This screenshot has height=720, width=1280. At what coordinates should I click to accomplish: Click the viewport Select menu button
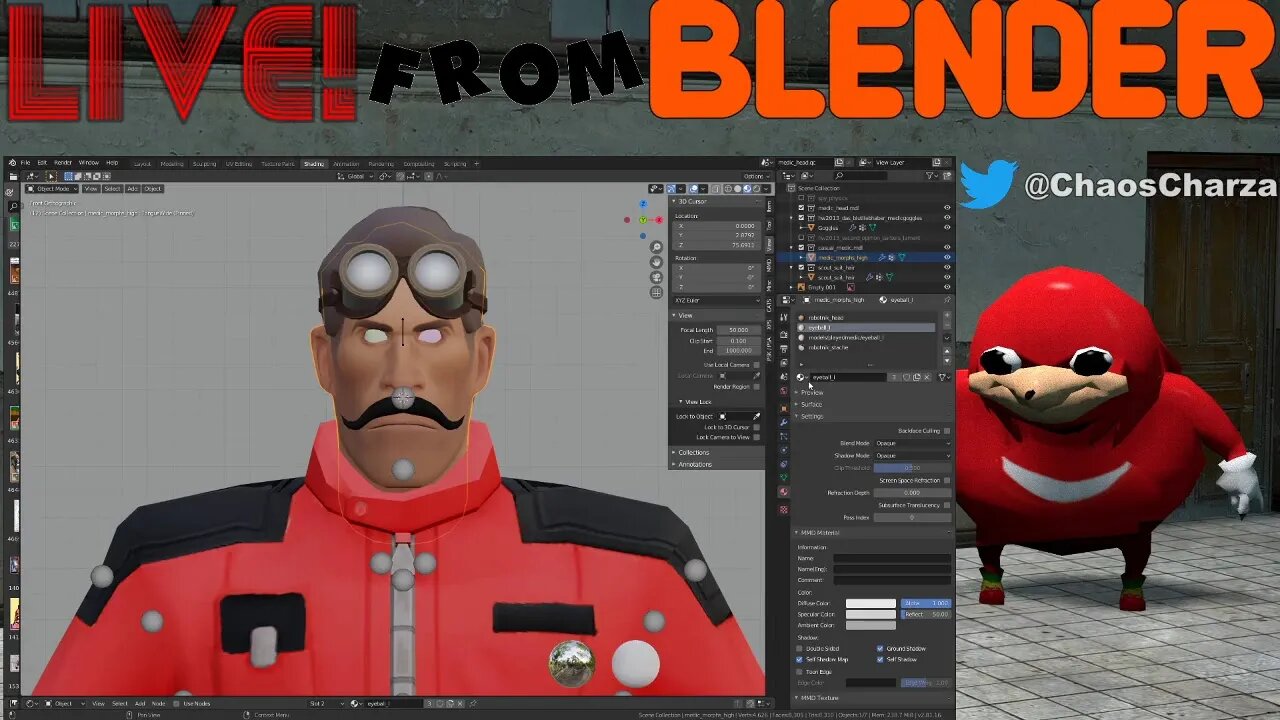pos(112,188)
